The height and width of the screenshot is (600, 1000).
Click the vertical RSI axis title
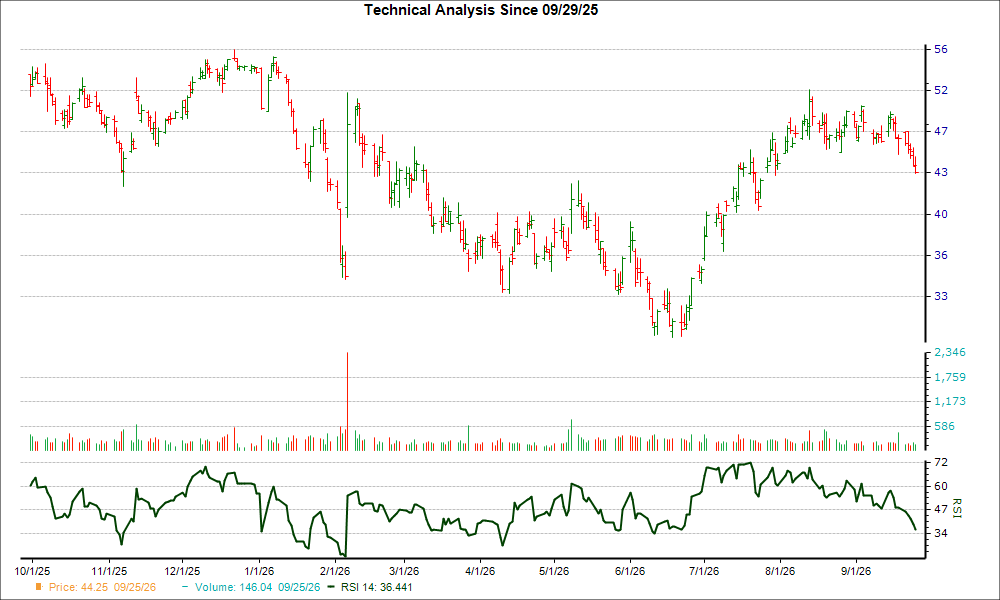click(x=956, y=508)
